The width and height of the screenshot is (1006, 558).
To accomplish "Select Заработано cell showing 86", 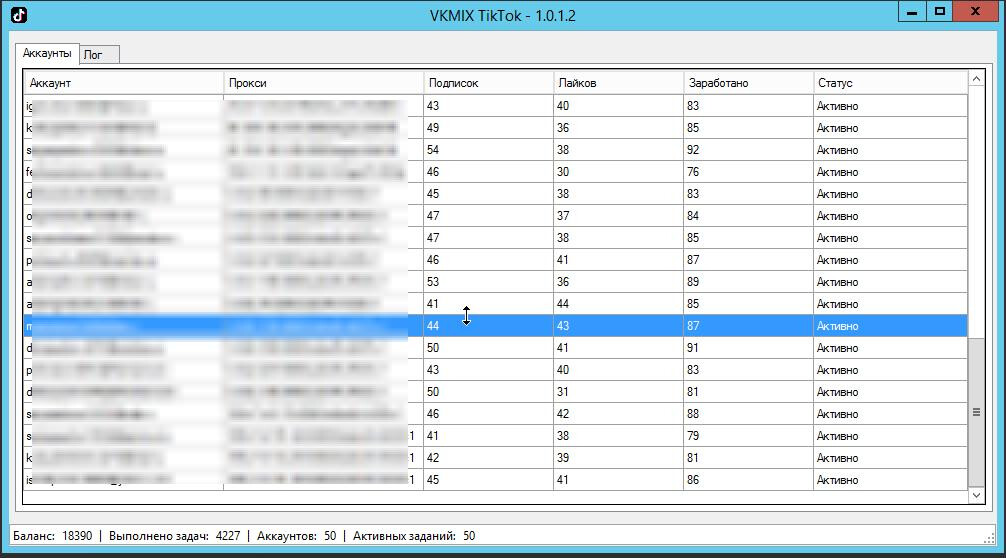I will [748, 480].
